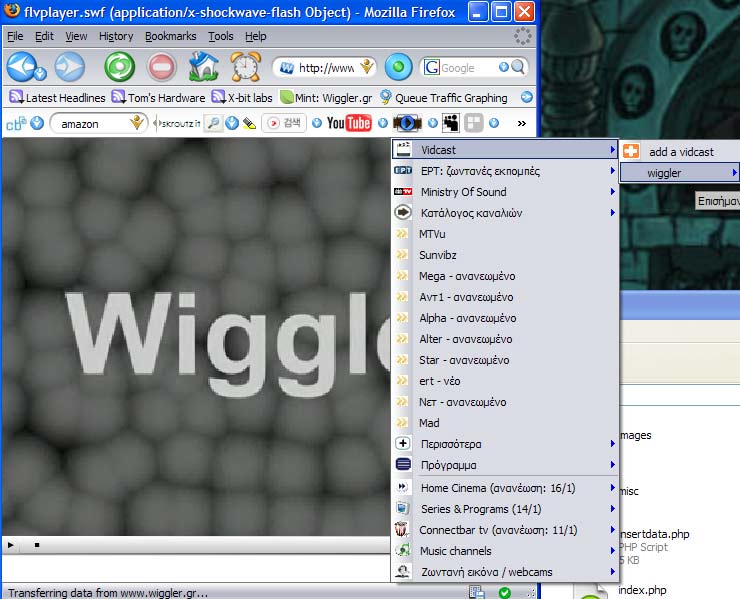
Task: Open the Tools menu
Action: tap(221, 36)
